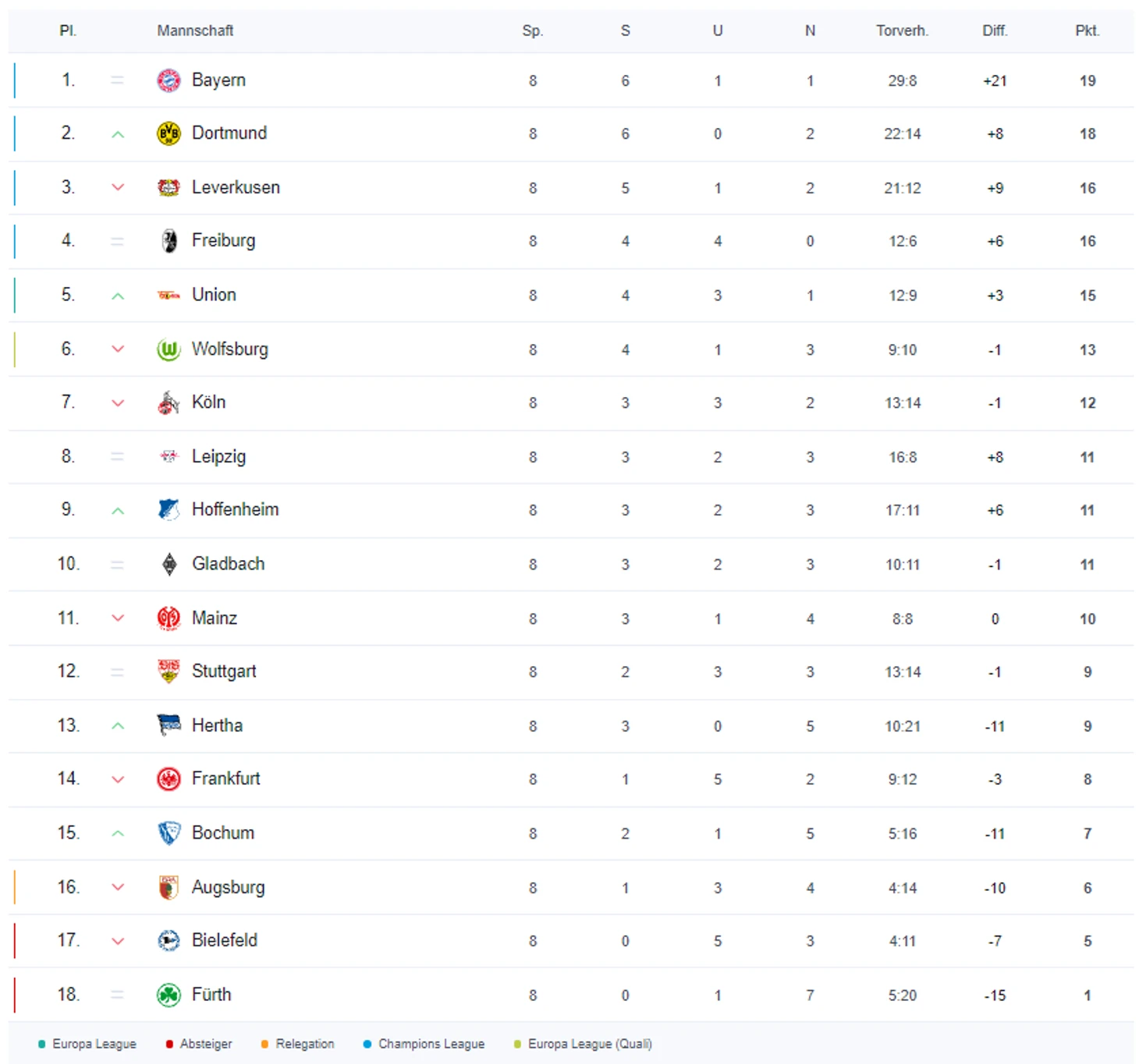The height and width of the screenshot is (1064, 1139).
Task: Click the Fürth clover logo
Action: (169, 995)
